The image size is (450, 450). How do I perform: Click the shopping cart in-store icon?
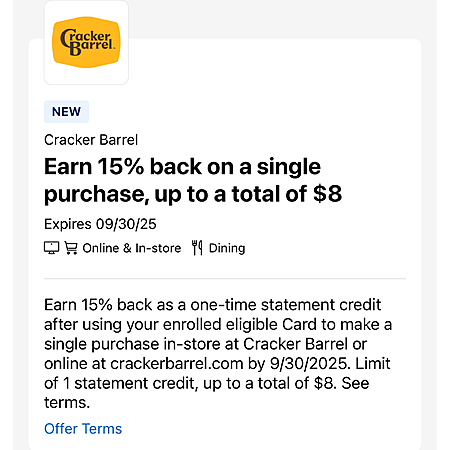[71, 248]
